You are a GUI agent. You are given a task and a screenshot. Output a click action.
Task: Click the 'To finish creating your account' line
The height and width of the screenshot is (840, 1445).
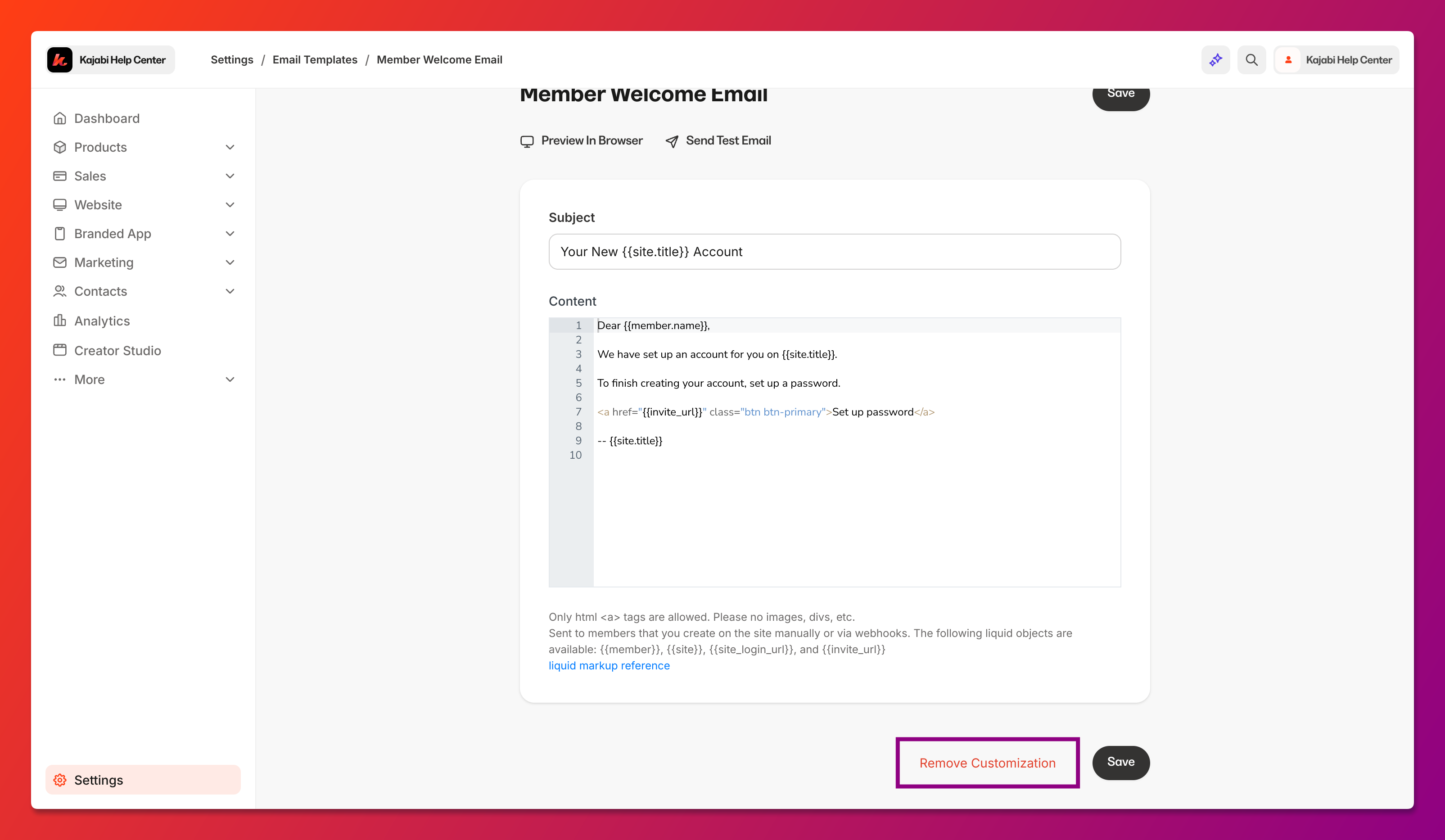point(718,384)
